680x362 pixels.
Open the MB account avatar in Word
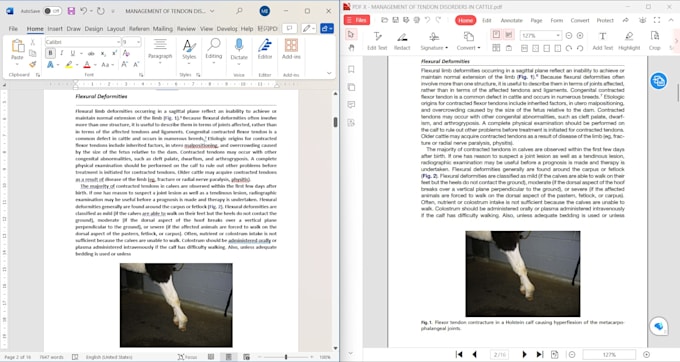coord(265,11)
